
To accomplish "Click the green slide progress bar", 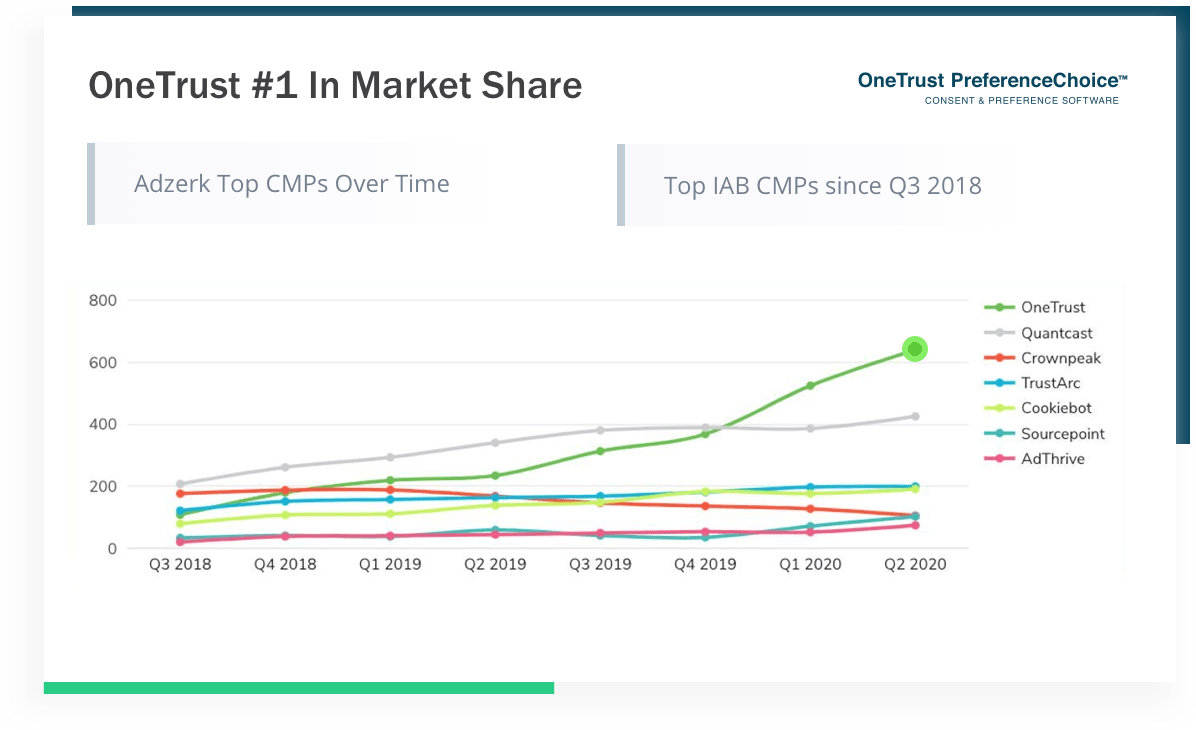I will tap(299, 688).
